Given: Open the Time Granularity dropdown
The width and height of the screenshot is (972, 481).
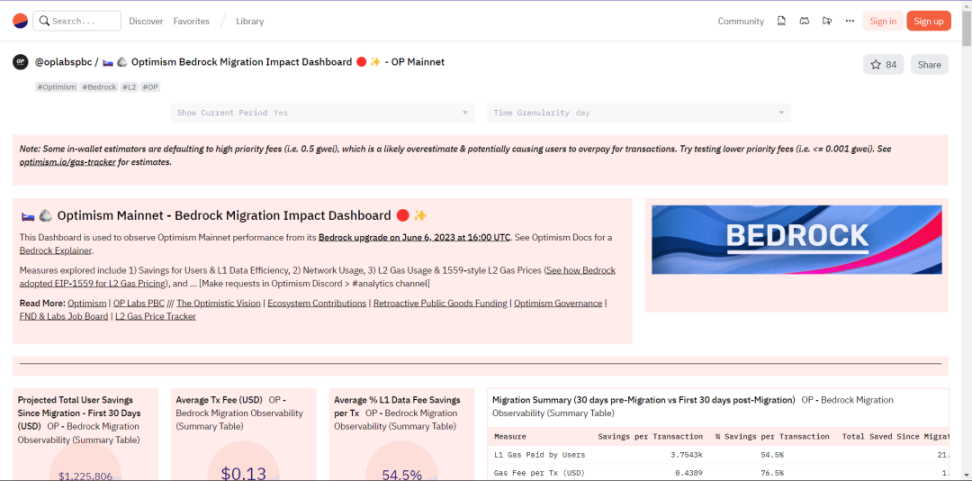Looking at the screenshot, I should coord(638,113).
